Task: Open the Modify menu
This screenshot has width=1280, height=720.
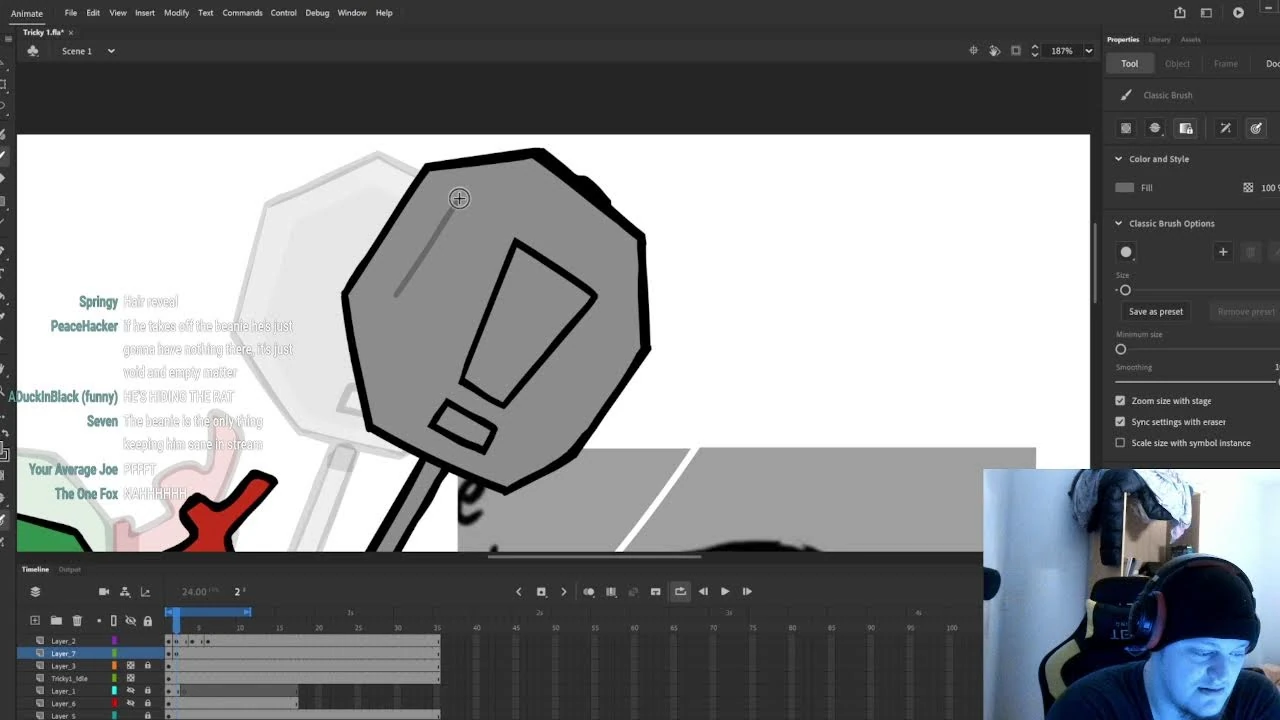Action: point(176,12)
